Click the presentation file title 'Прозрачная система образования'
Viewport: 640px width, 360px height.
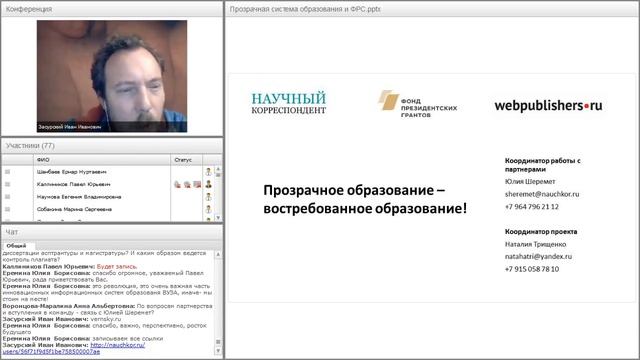pyautogui.click(x=305, y=9)
